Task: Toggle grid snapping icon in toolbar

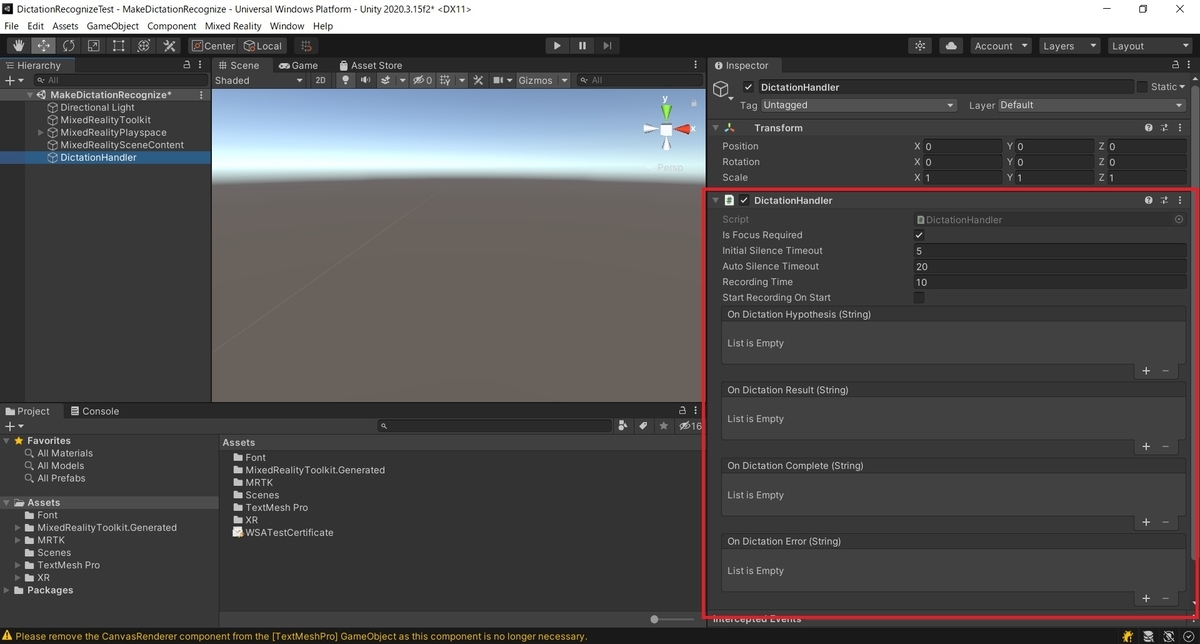Action: (306, 46)
